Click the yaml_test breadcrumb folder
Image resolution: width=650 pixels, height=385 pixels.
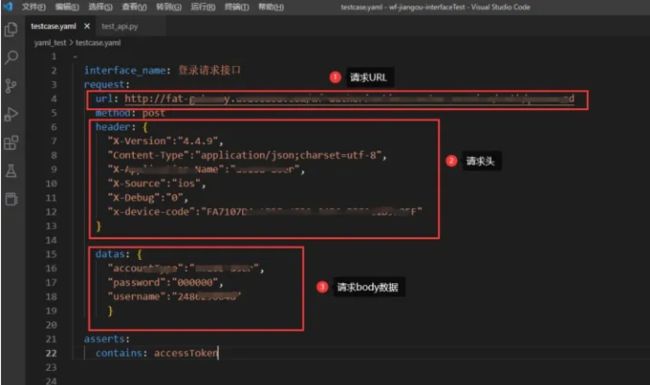coord(50,43)
